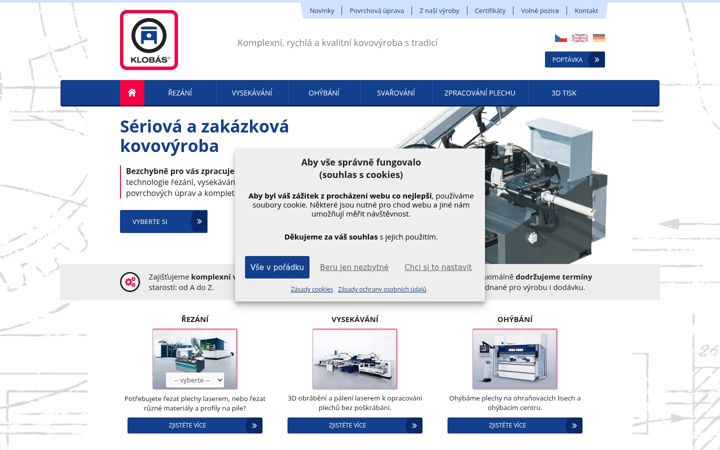Click the Ohýbání machine thumbnail
This screenshot has width=720, height=450.
coord(515,359)
